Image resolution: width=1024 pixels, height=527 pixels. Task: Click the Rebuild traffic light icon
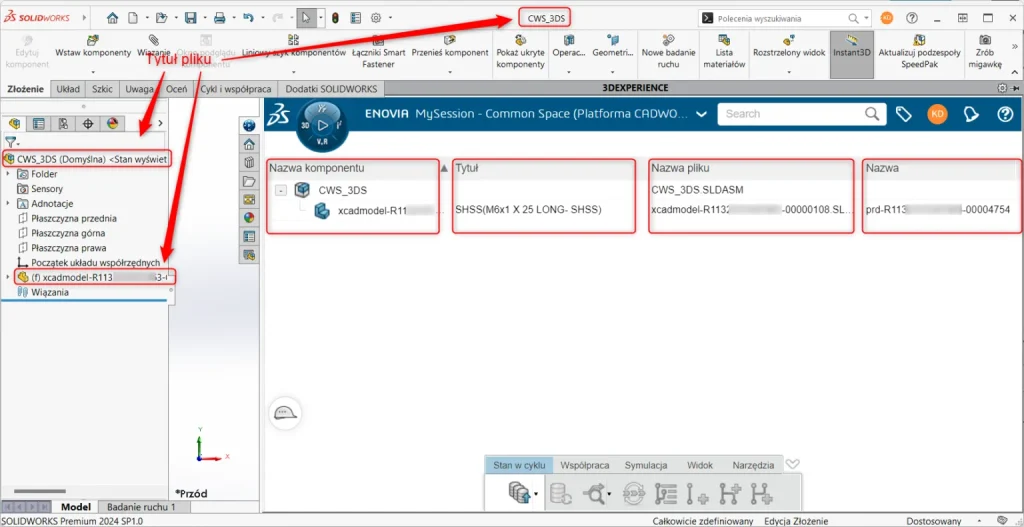tap(335, 18)
